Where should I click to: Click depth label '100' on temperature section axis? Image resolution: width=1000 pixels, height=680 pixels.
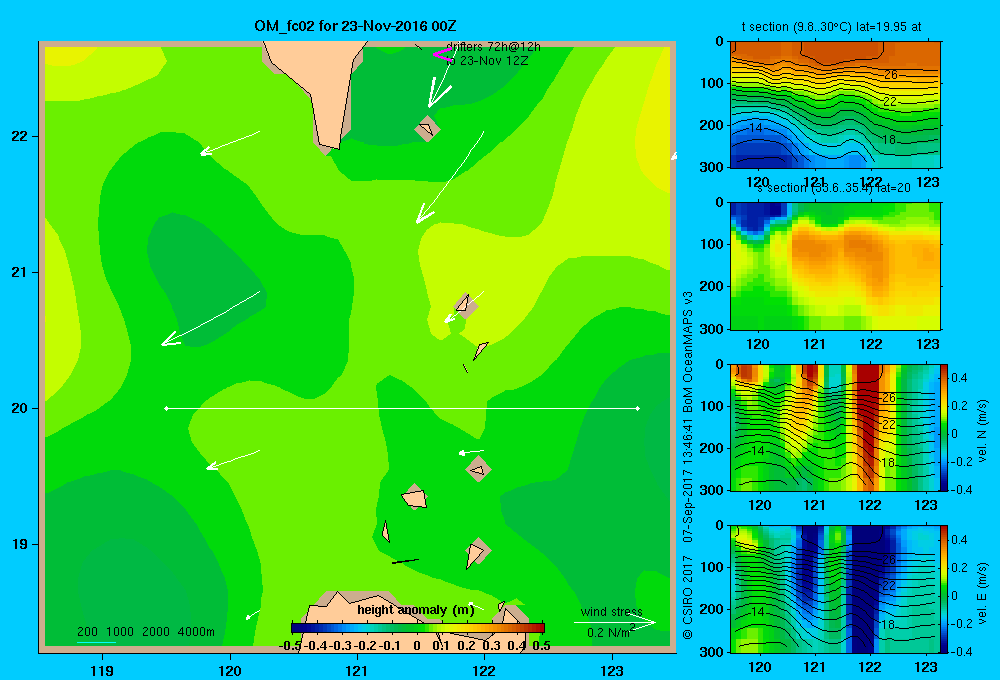point(712,84)
